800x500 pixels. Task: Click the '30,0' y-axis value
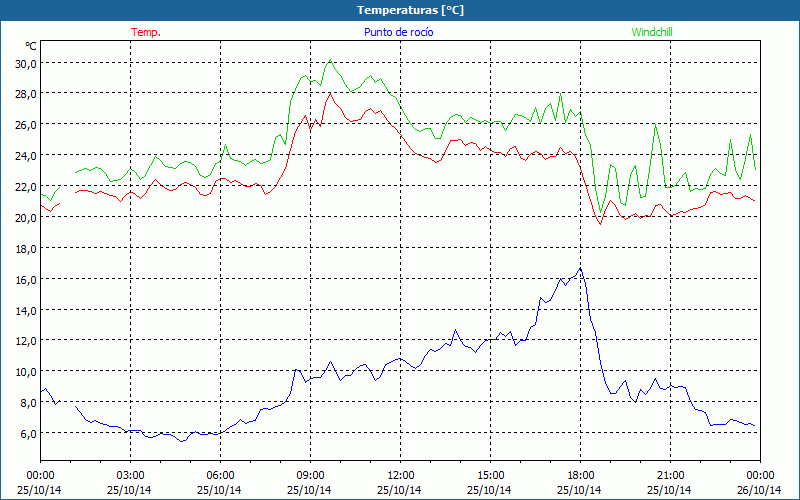click(x=26, y=64)
